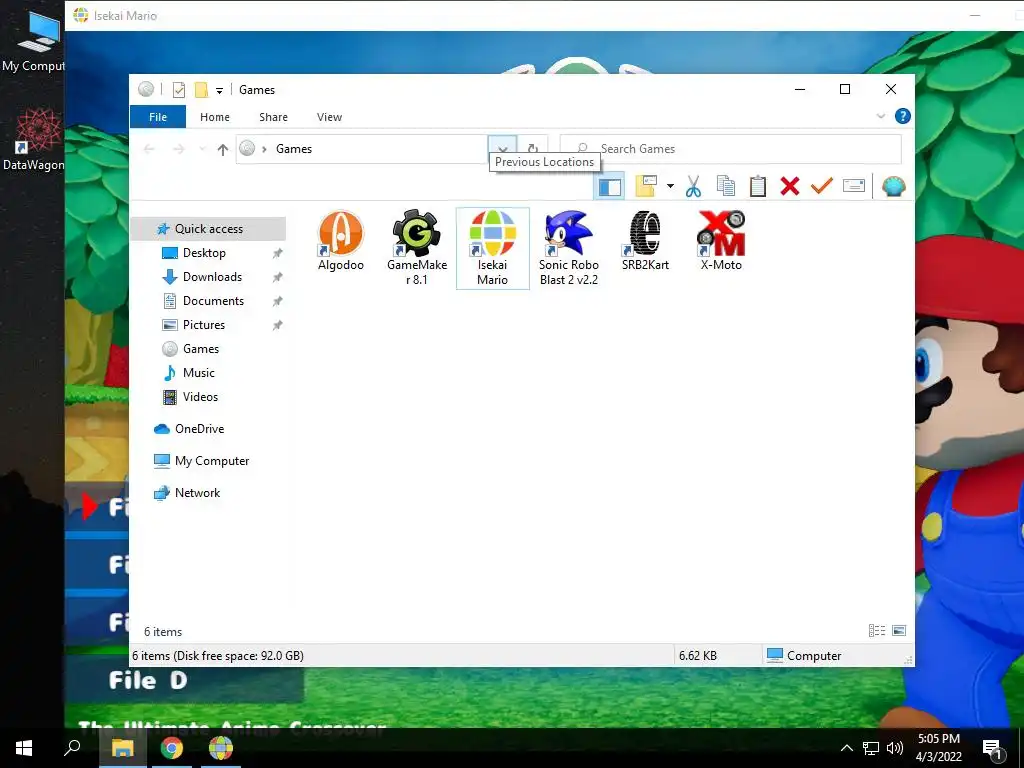
Task: Switch to Large icons view button
Action: (x=899, y=630)
